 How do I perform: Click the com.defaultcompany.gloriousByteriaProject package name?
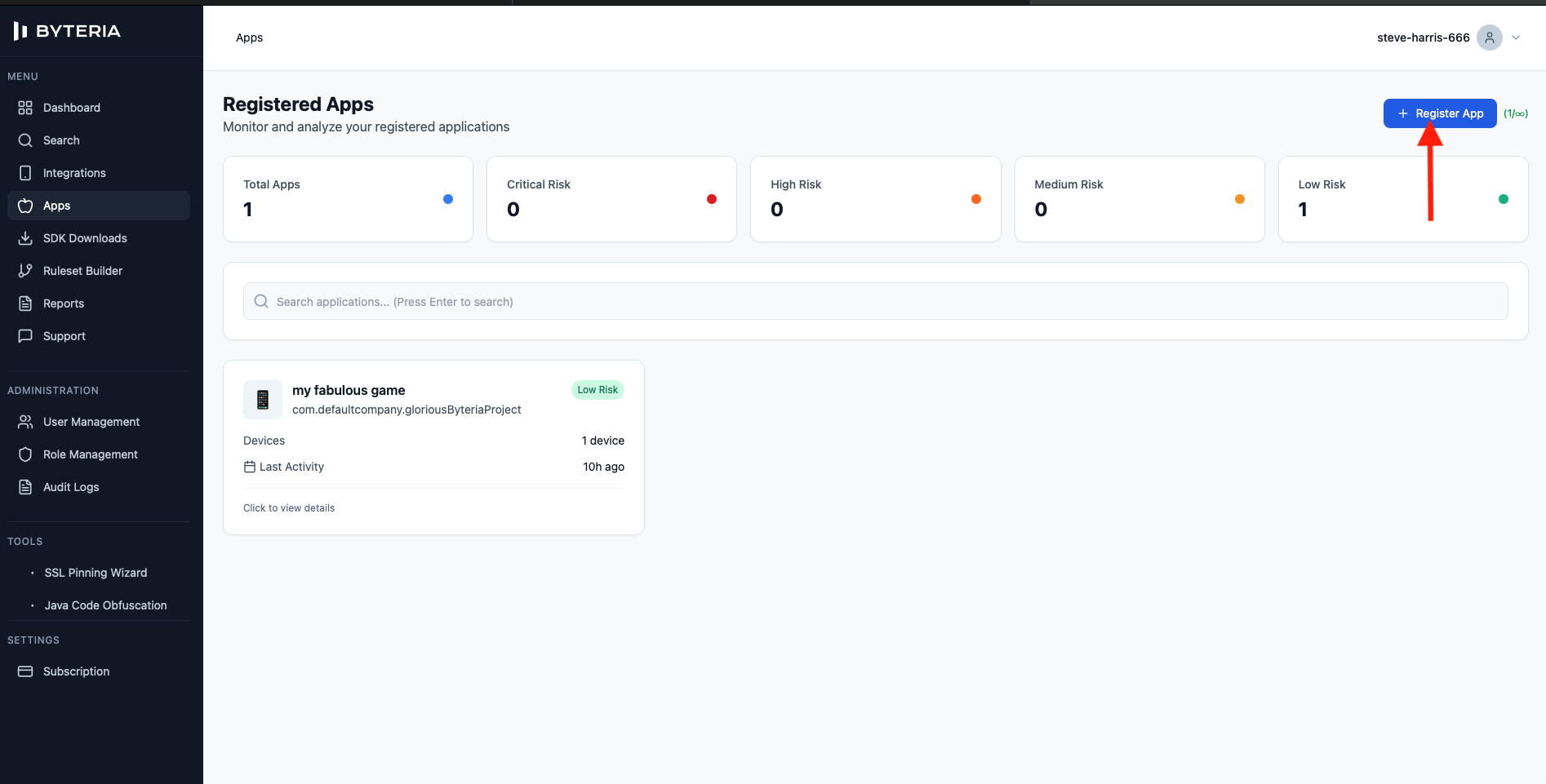406,410
